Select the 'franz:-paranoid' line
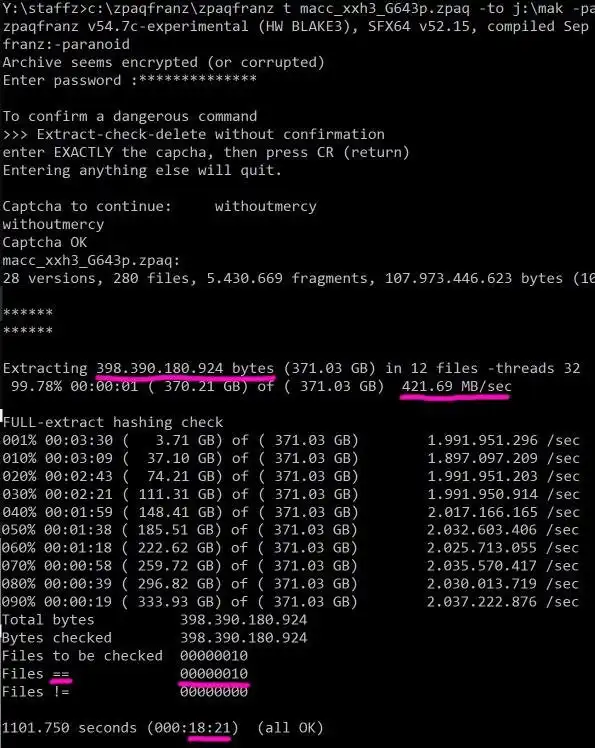This screenshot has height=748, width=595. 66,44
